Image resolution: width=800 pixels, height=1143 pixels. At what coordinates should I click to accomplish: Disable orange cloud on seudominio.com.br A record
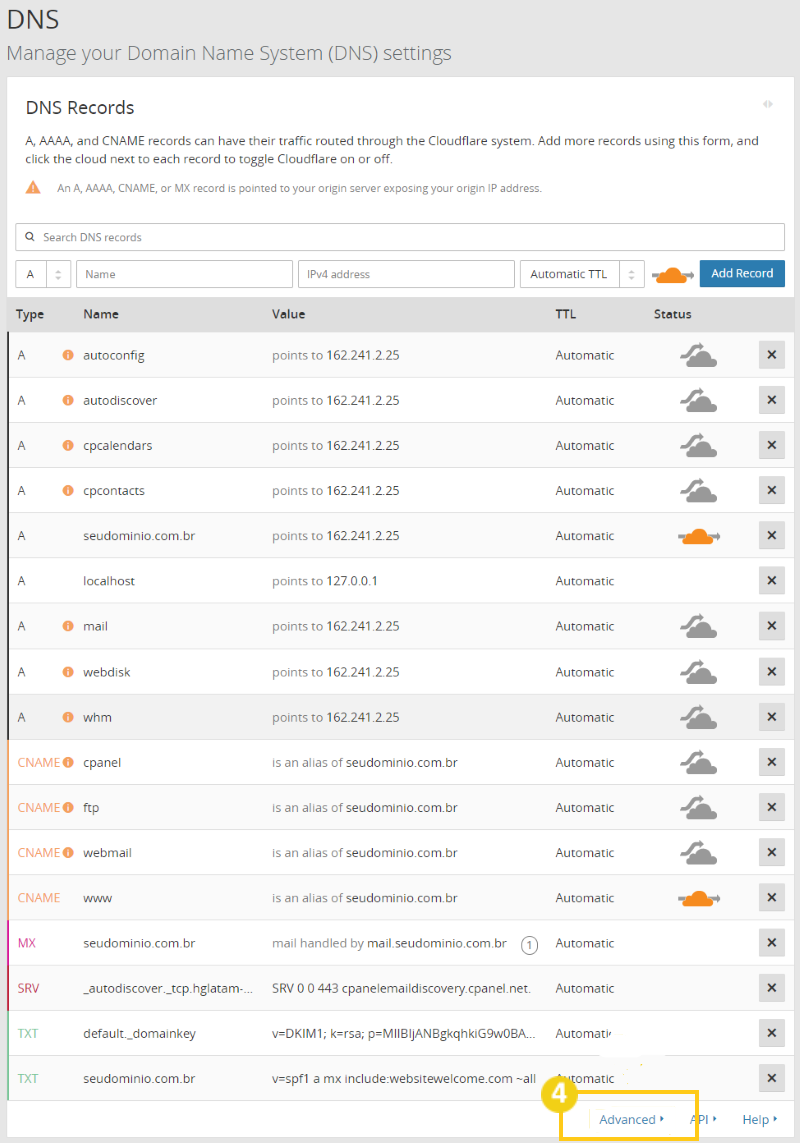pos(699,536)
